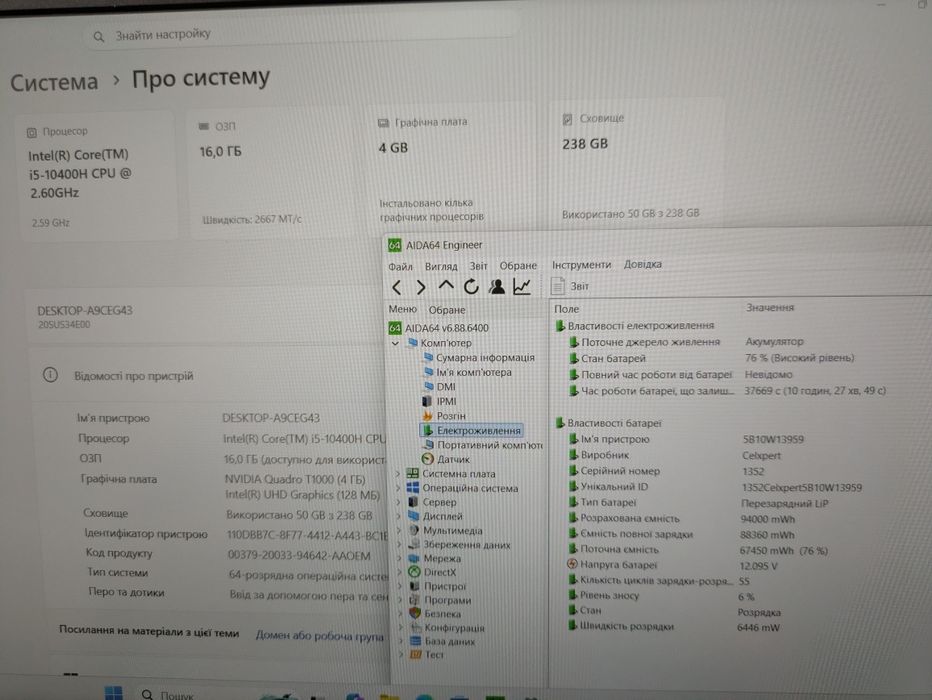Open the Файл menu in AIDA64
Viewport: 932px width, 700px height.
(x=401, y=267)
